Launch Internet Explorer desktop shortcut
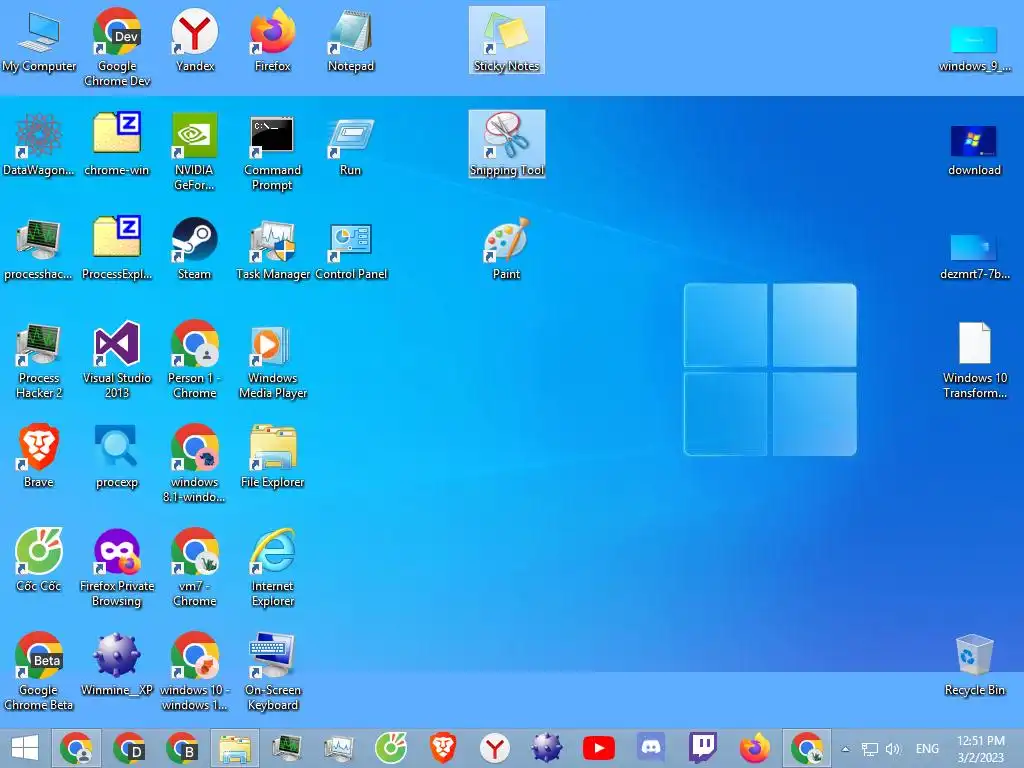Viewport: 1024px width, 768px height. [x=272, y=568]
